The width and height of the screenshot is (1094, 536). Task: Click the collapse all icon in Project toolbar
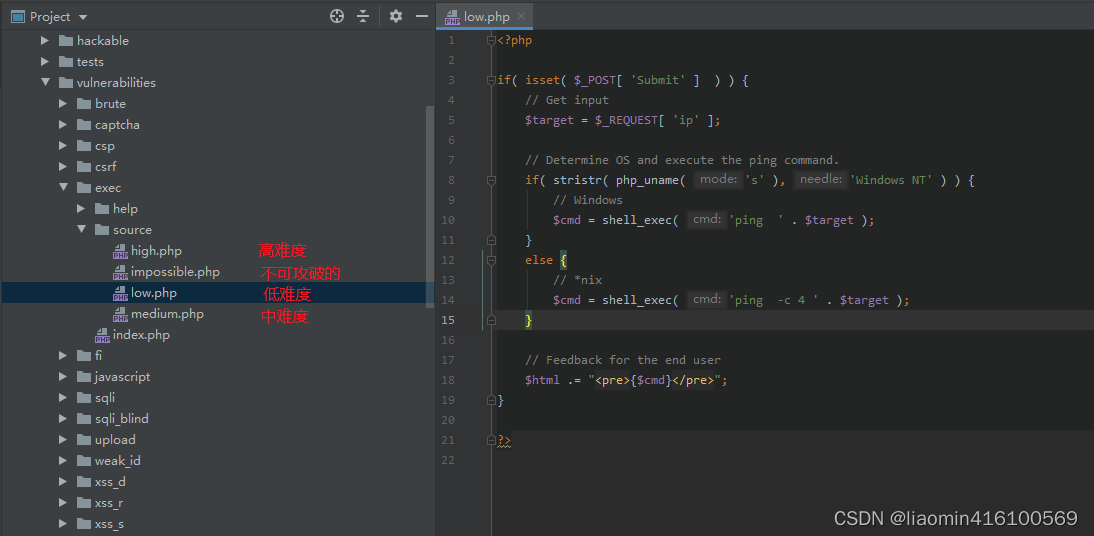pyautogui.click(x=363, y=16)
